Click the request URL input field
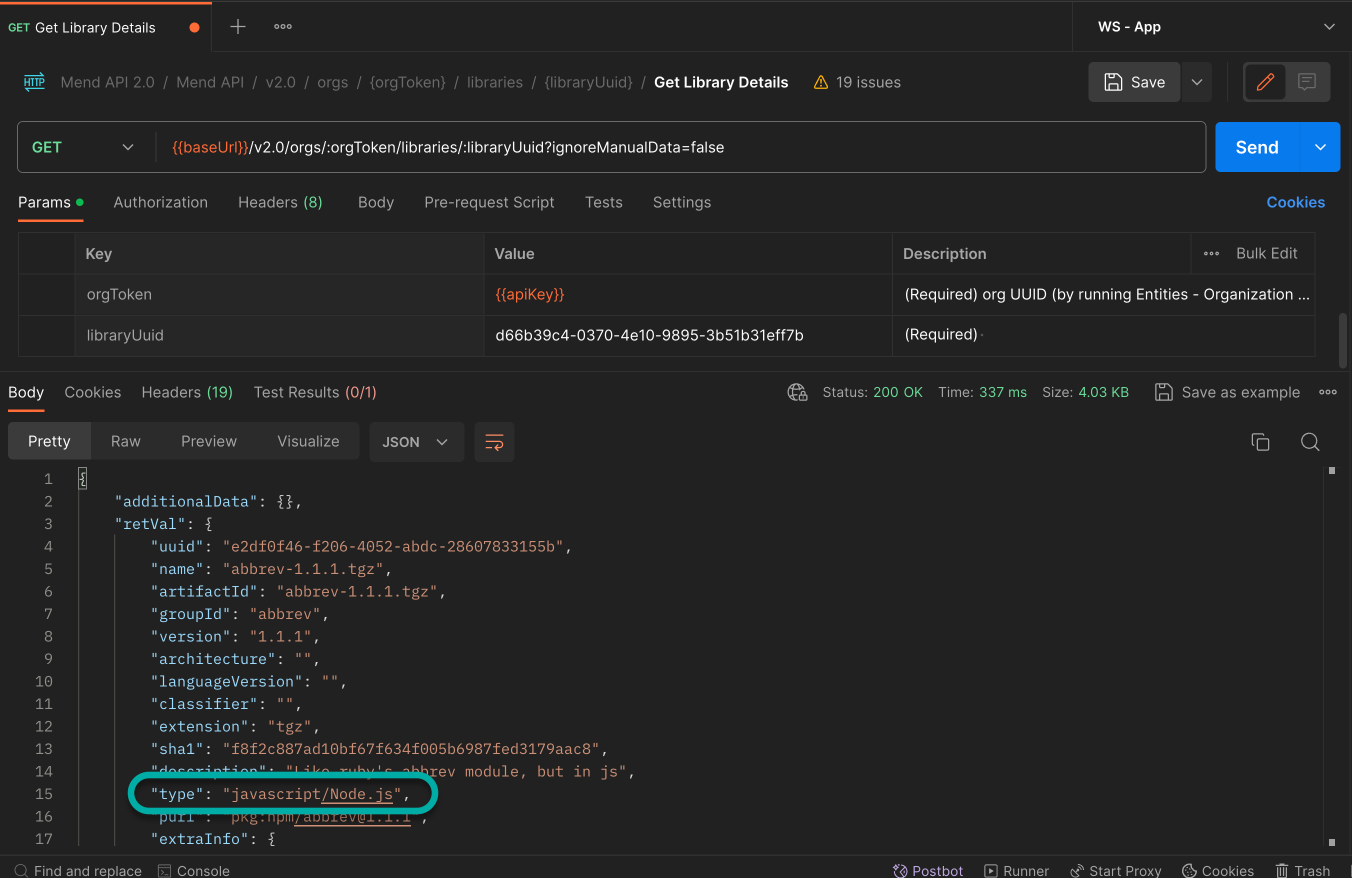Image resolution: width=1352 pixels, height=878 pixels. click(x=680, y=147)
